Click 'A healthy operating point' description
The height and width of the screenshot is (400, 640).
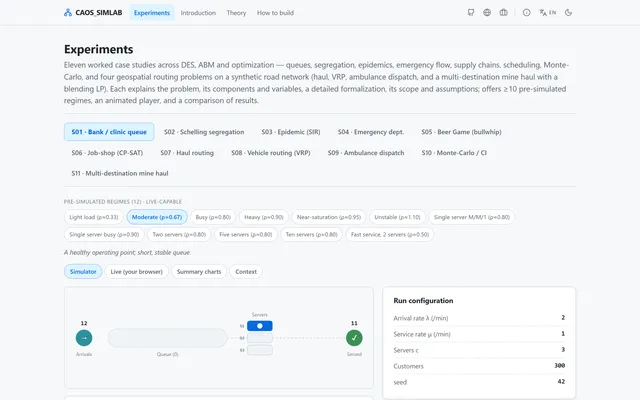click(127, 253)
